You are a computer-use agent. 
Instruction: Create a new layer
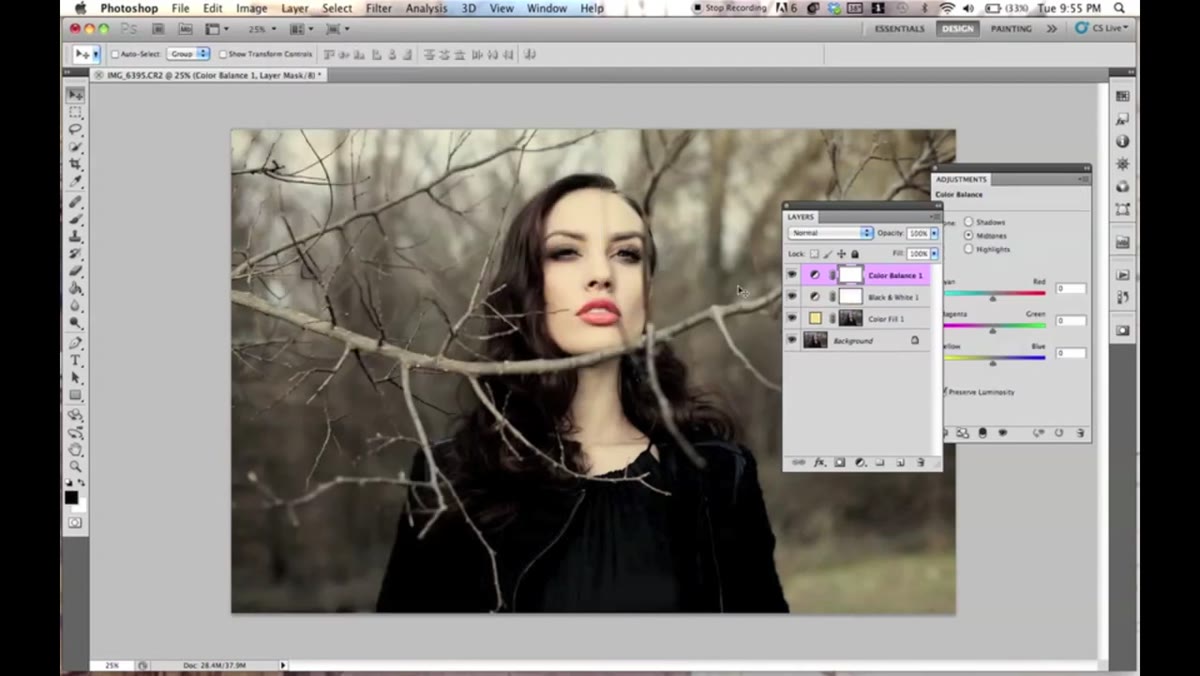pyautogui.click(x=900, y=463)
